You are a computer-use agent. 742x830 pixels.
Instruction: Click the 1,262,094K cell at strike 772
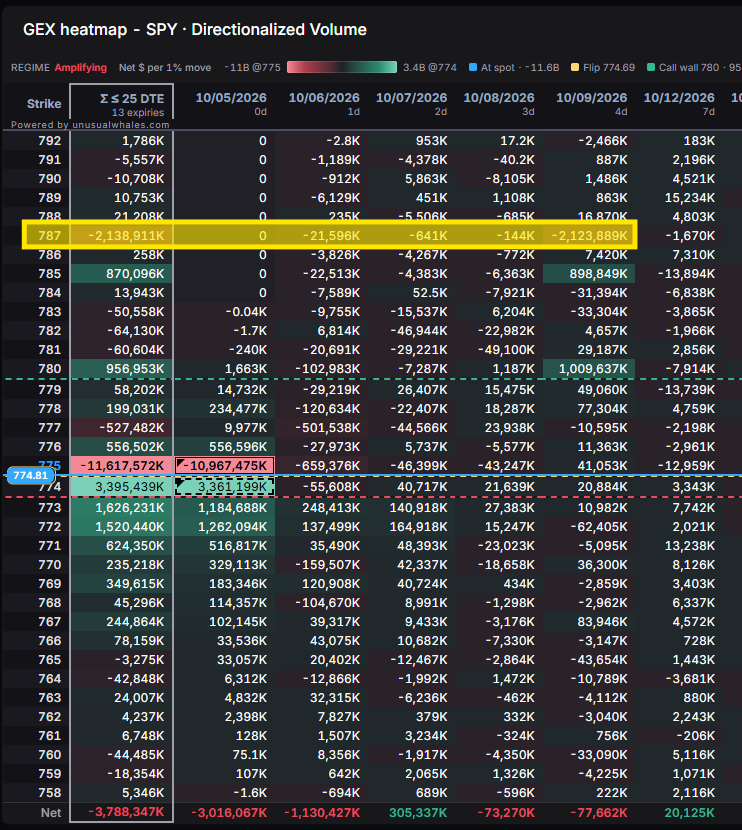pos(224,527)
